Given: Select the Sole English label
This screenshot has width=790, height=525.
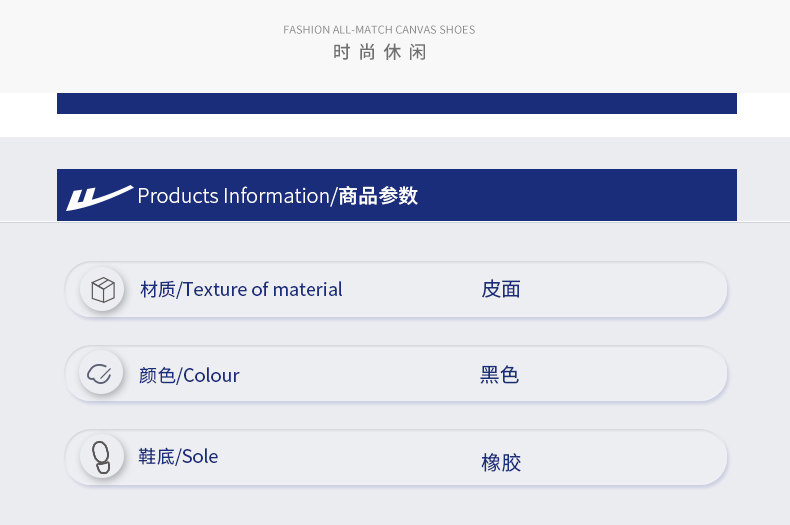Looking at the screenshot, I should click(200, 457).
